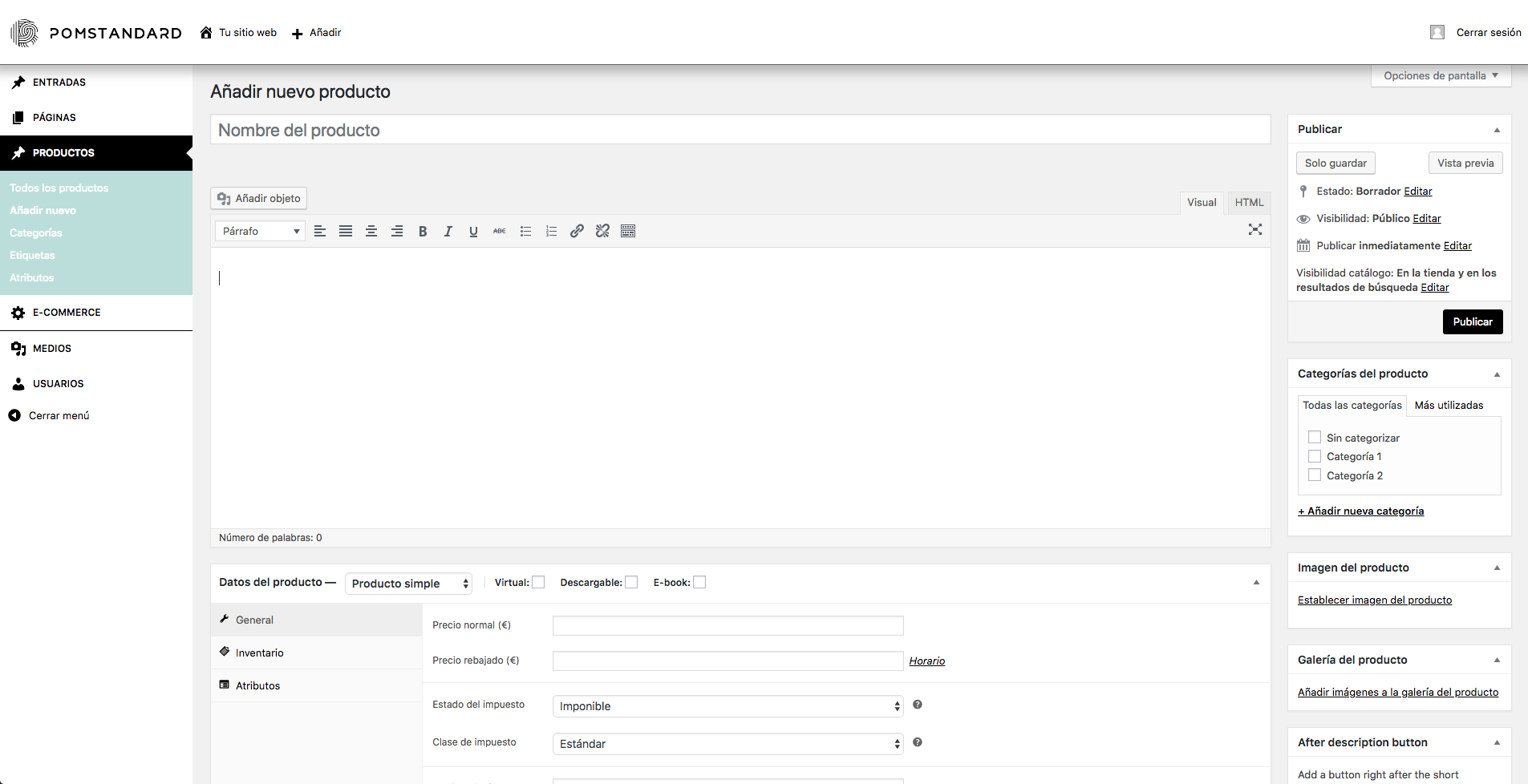Tick the Categoría 1 checkbox
The height and width of the screenshot is (784, 1528).
(1315, 456)
